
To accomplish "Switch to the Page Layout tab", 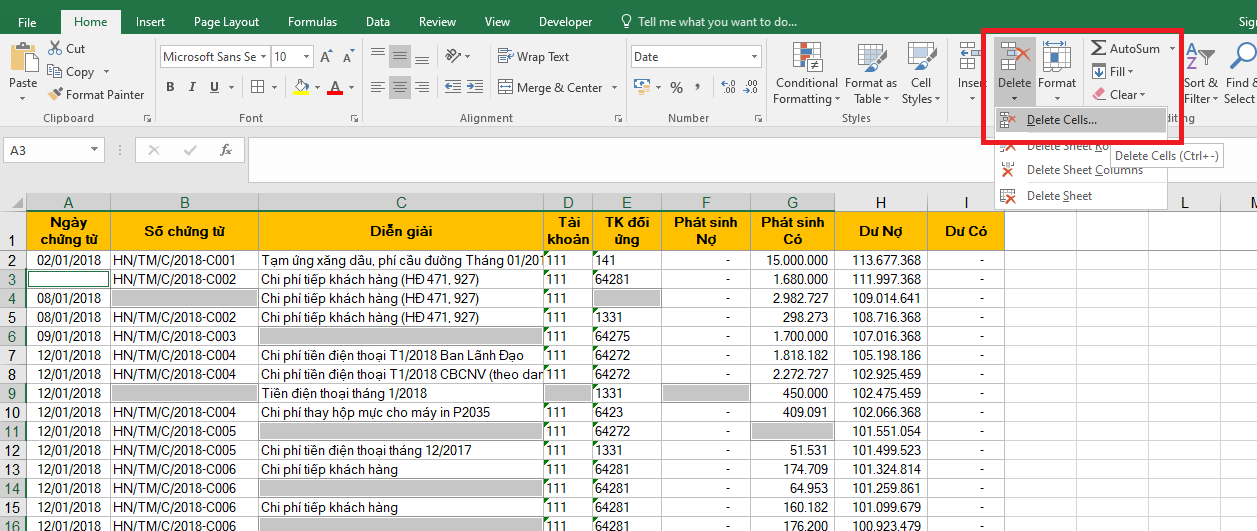I will [x=226, y=21].
